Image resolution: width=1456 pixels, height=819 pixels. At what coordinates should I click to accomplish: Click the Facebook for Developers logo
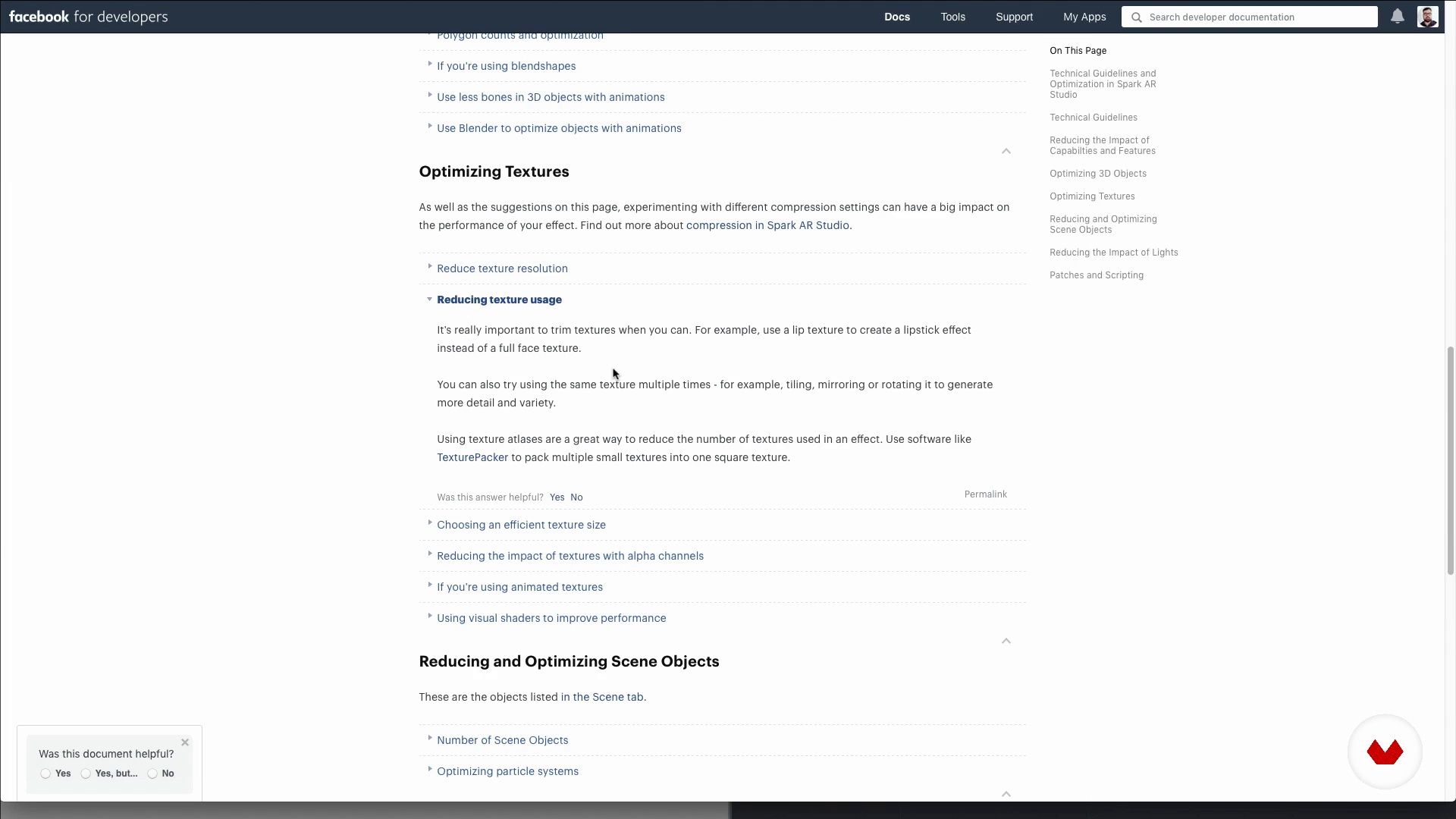point(88,17)
